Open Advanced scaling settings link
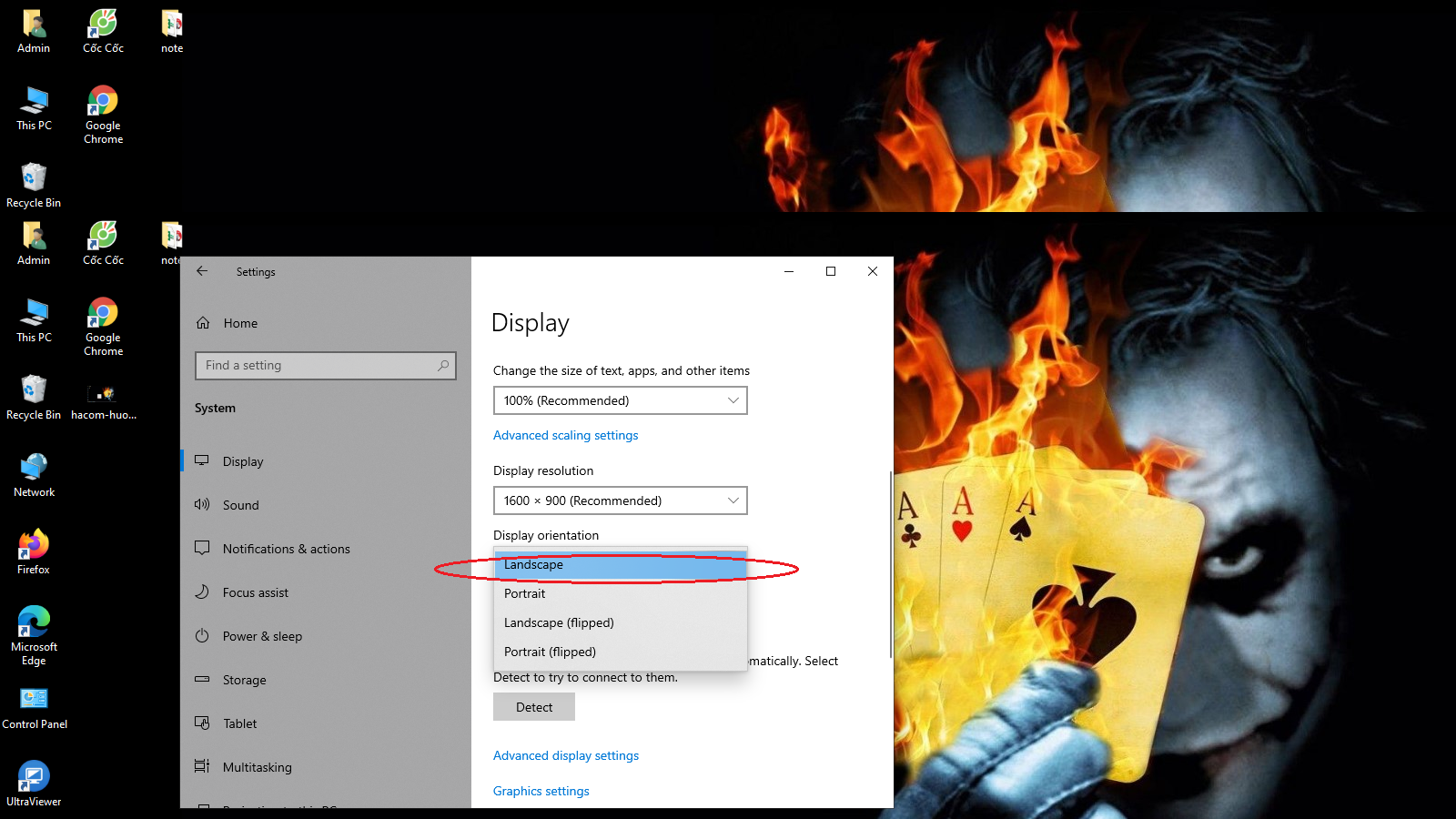Viewport: 1456px width, 819px height. (x=565, y=435)
